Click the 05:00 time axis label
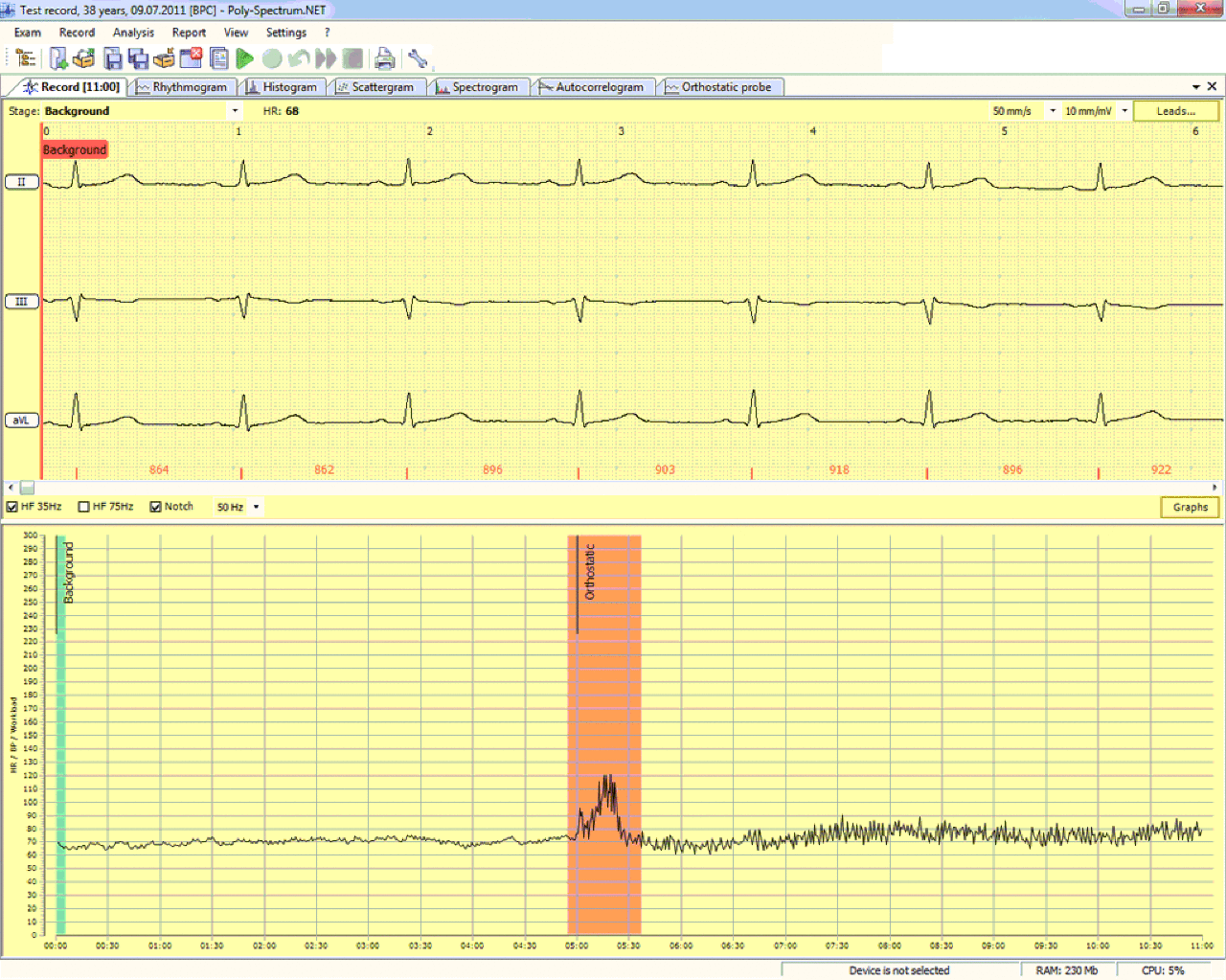 click(x=577, y=946)
